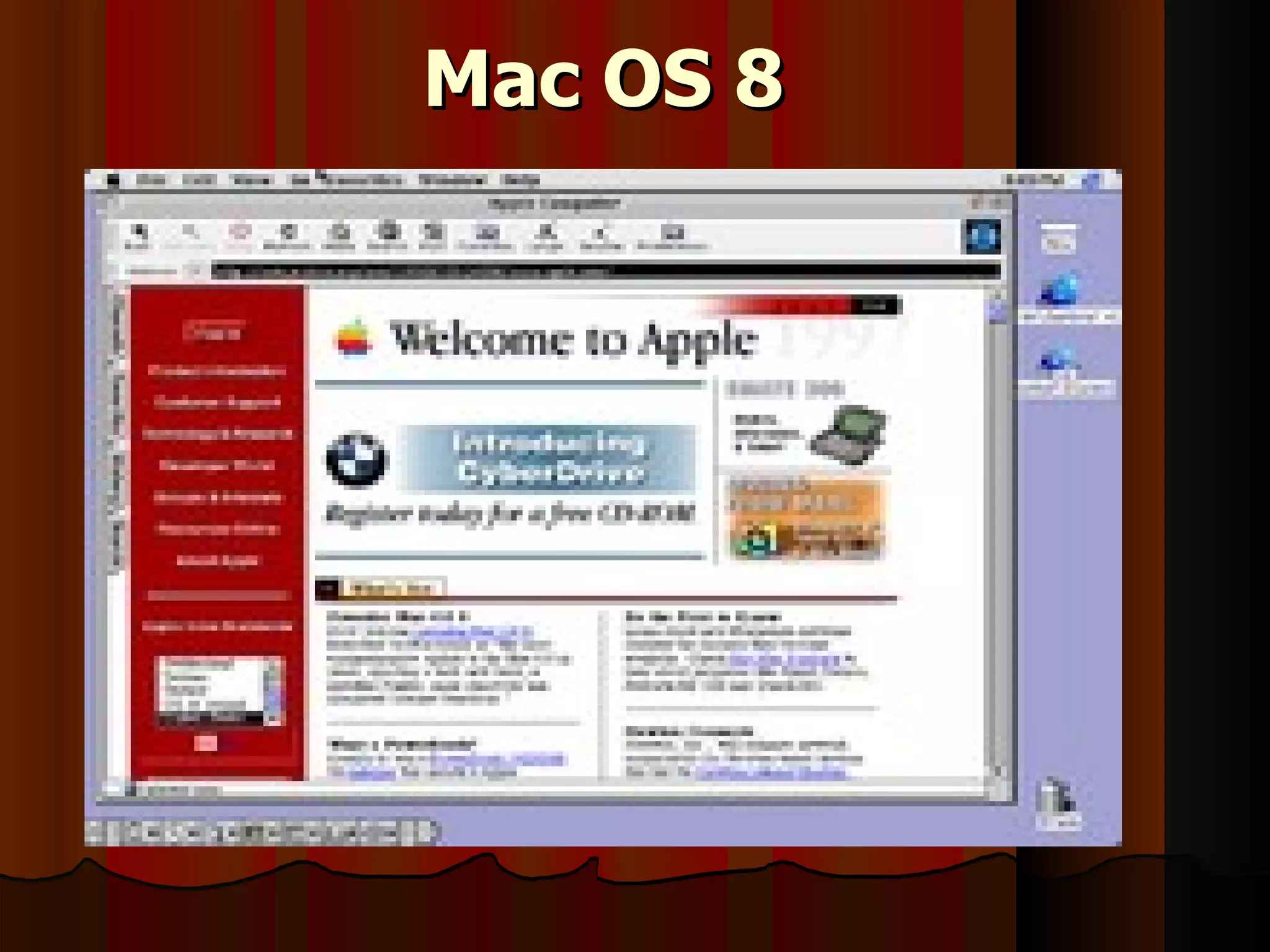Image resolution: width=1270 pixels, height=952 pixels.
Task: Click the Control Strip at the screen bottom
Action: [262, 832]
